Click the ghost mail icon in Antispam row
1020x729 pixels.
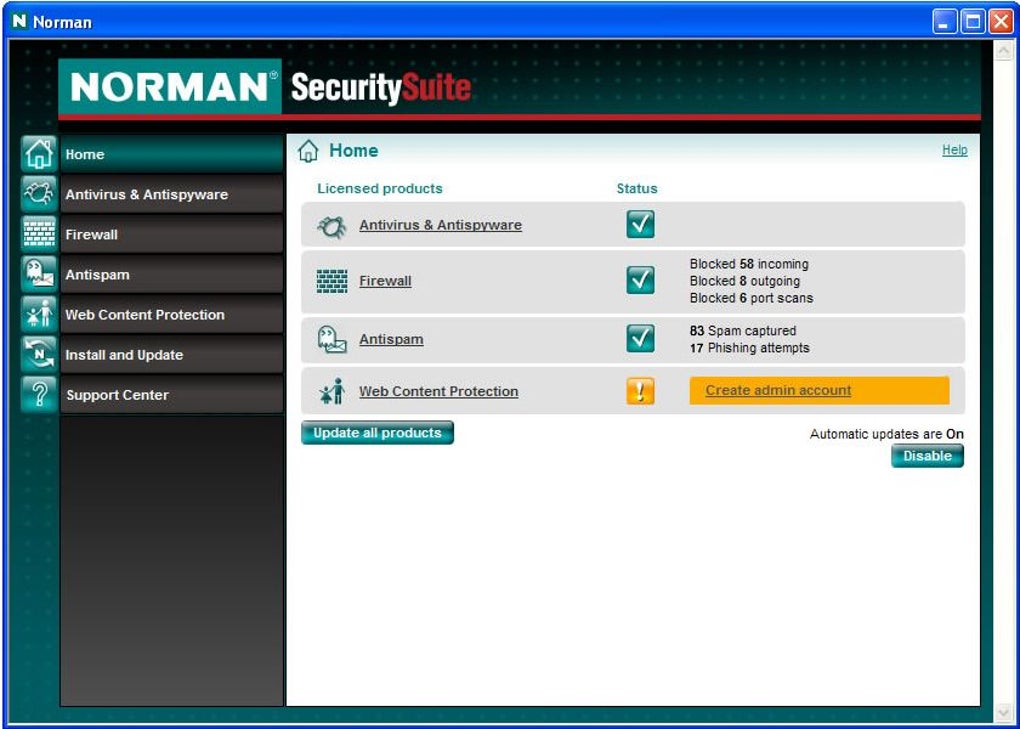tap(332, 339)
